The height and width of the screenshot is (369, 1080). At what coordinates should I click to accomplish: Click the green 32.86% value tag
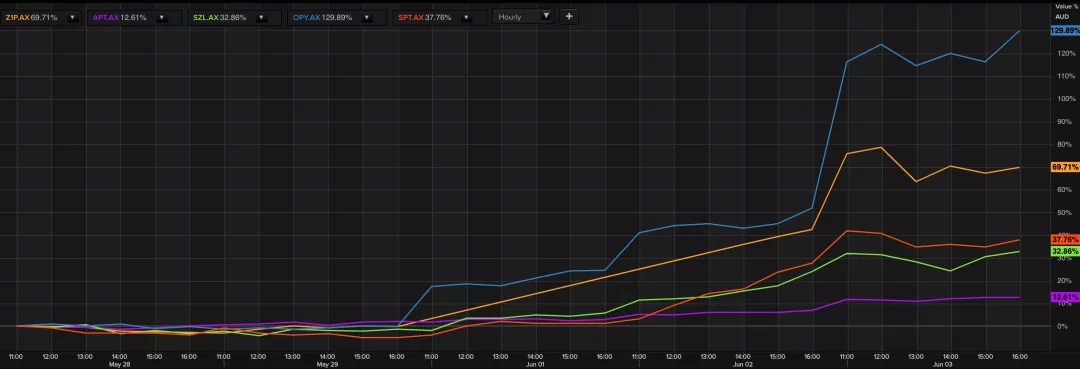(x=1065, y=251)
